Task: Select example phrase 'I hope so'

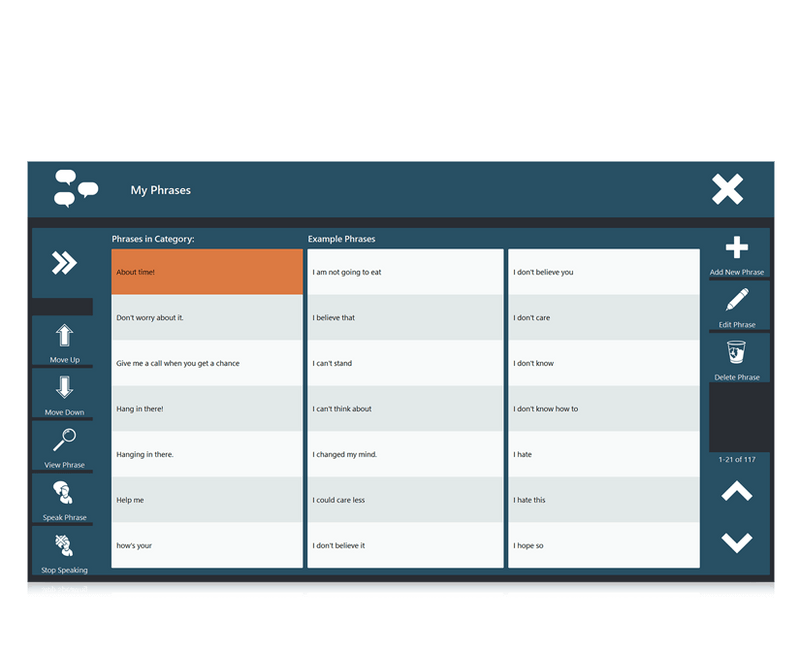Action: (603, 546)
